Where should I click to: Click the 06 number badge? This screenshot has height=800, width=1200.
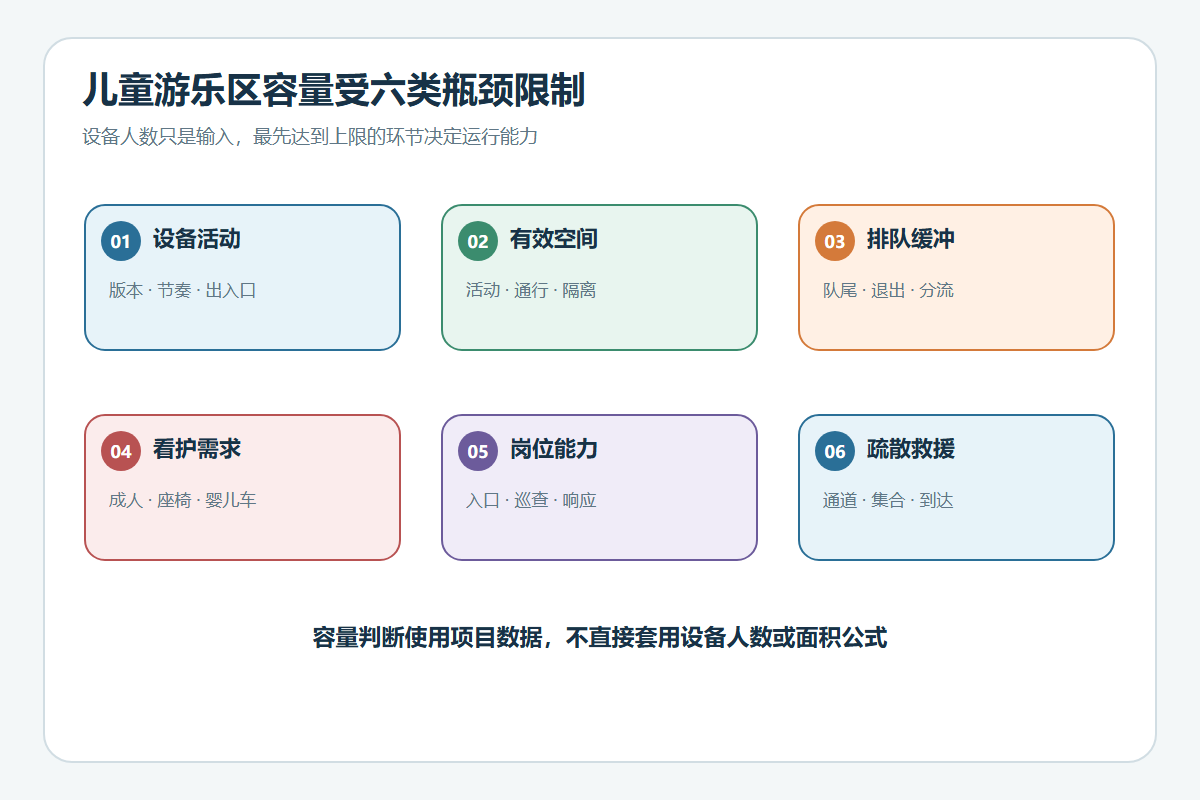(835, 451)
